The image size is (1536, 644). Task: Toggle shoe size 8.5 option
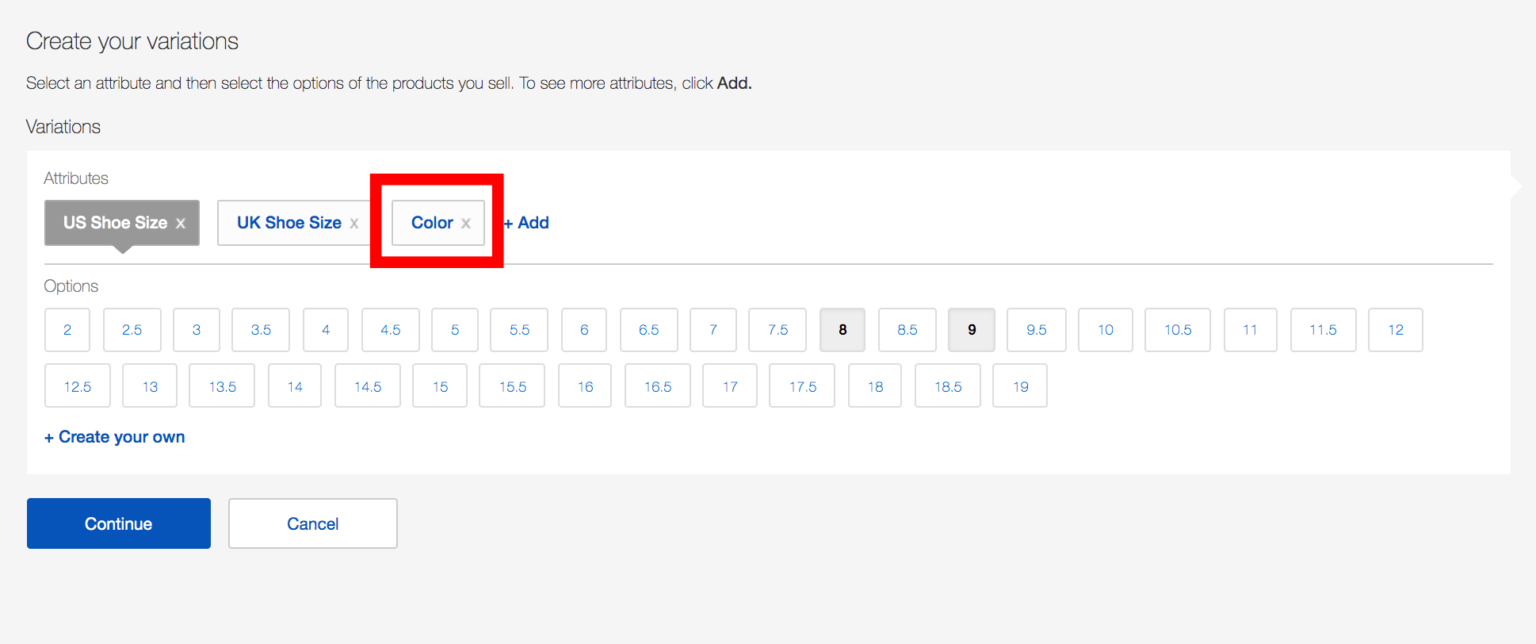907,330
